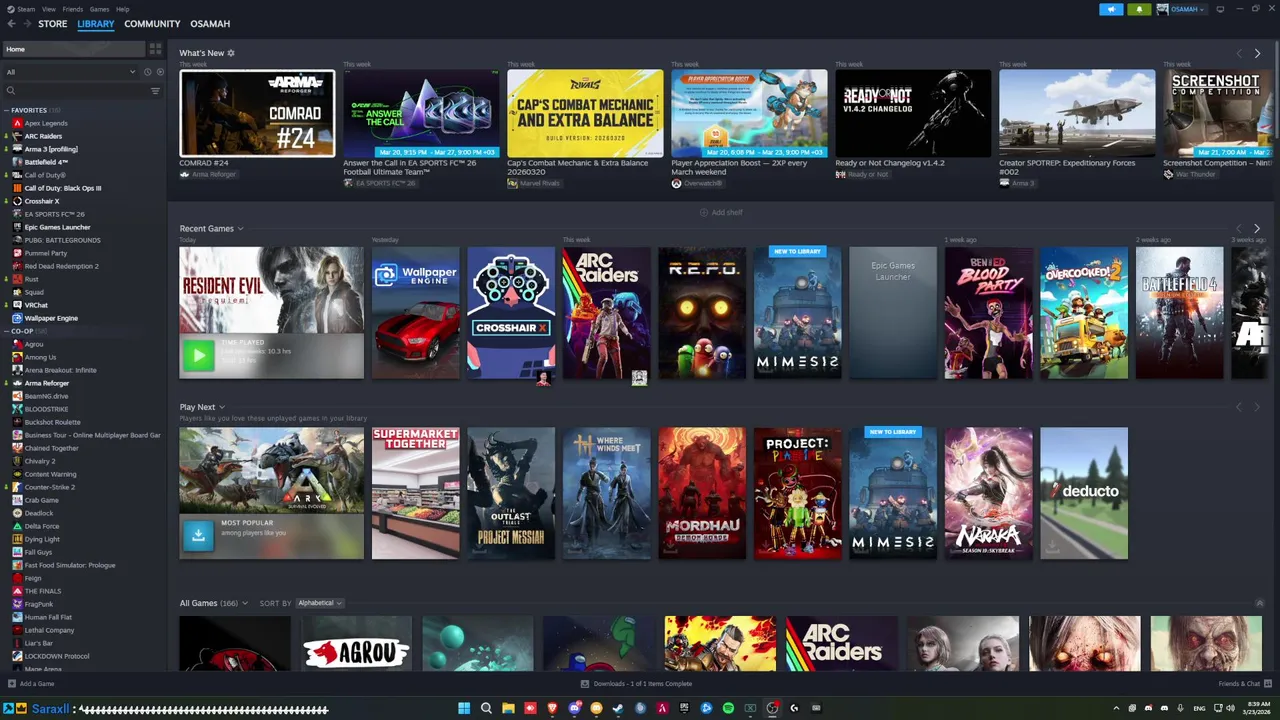This screenshot has width=1280, height=720.
Task: Switch to the COMMUNITY tab
Action: [x=152, y=24]
